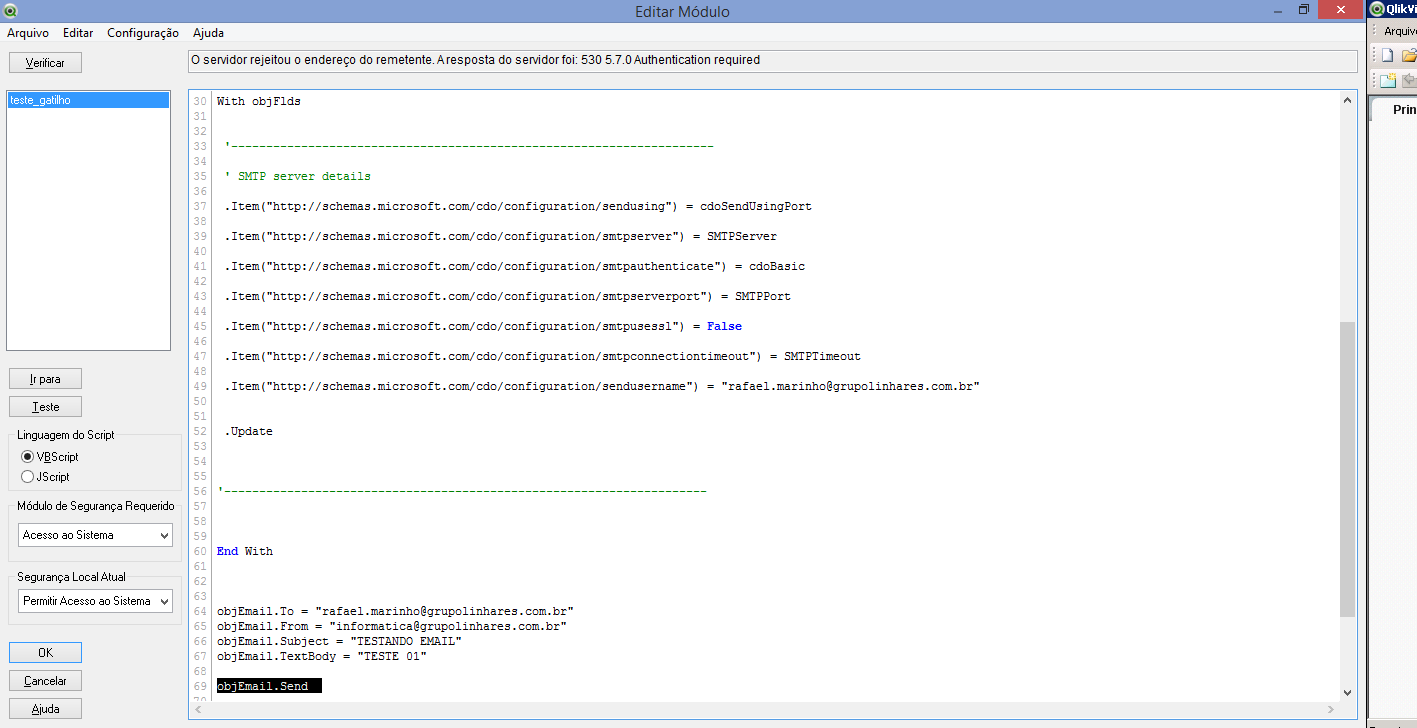This screenshot has height=728, width=1417.
Task: Open Arquivo menu in the QlikView background window
Action: pos(1400,32)
